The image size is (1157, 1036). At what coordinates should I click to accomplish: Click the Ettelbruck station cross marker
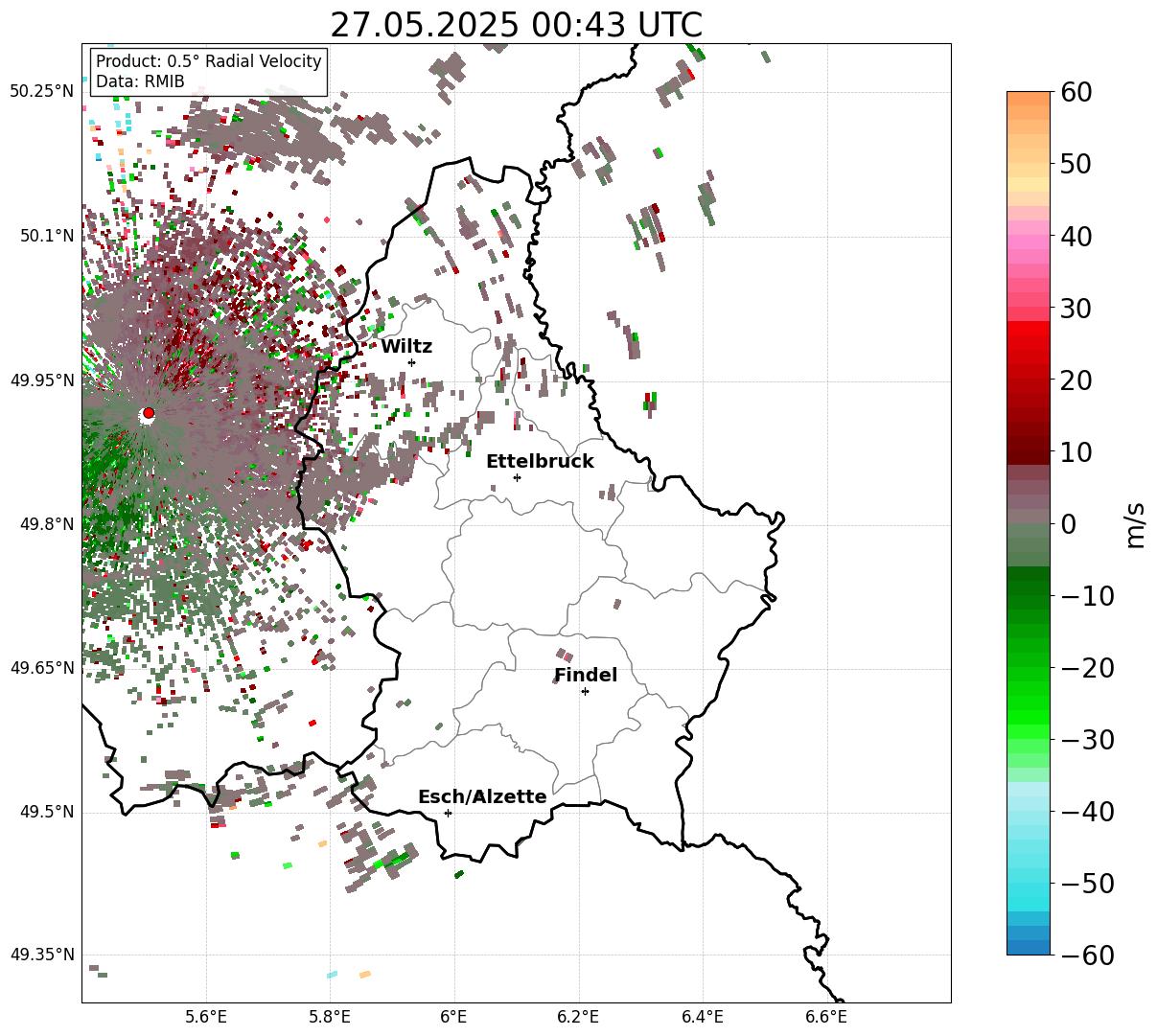(517, 477)
